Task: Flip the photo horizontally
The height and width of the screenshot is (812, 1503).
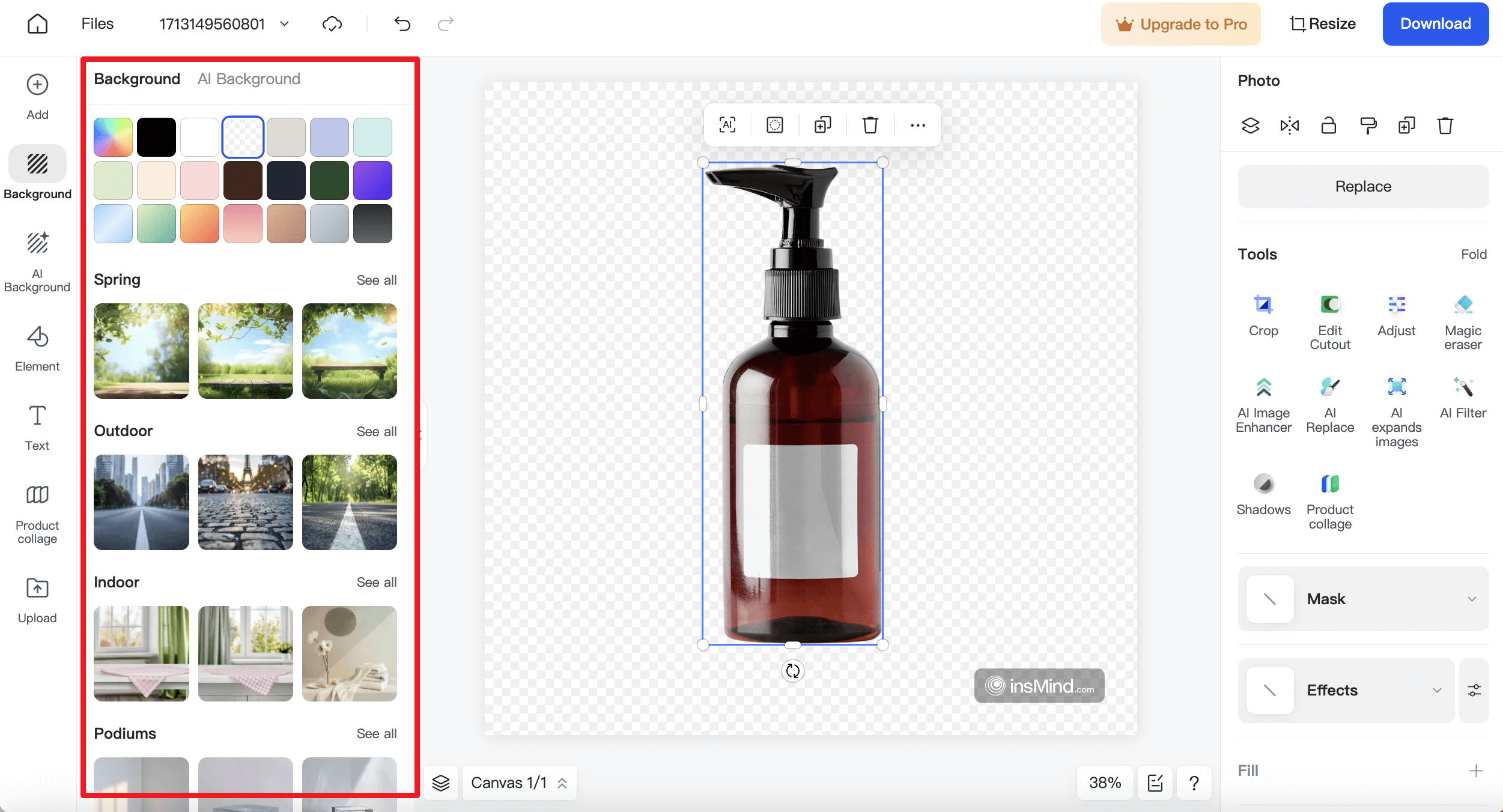Action: click(1290, 126)
